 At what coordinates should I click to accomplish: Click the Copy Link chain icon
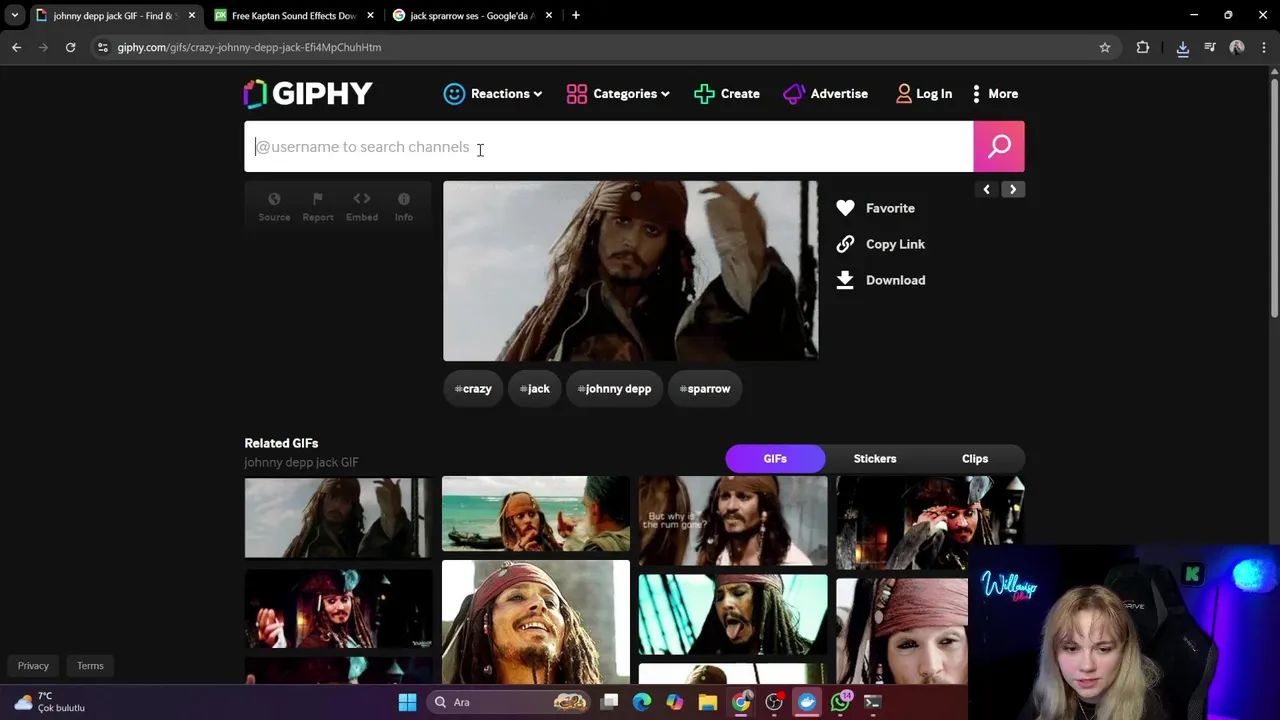tap(845, 244)
